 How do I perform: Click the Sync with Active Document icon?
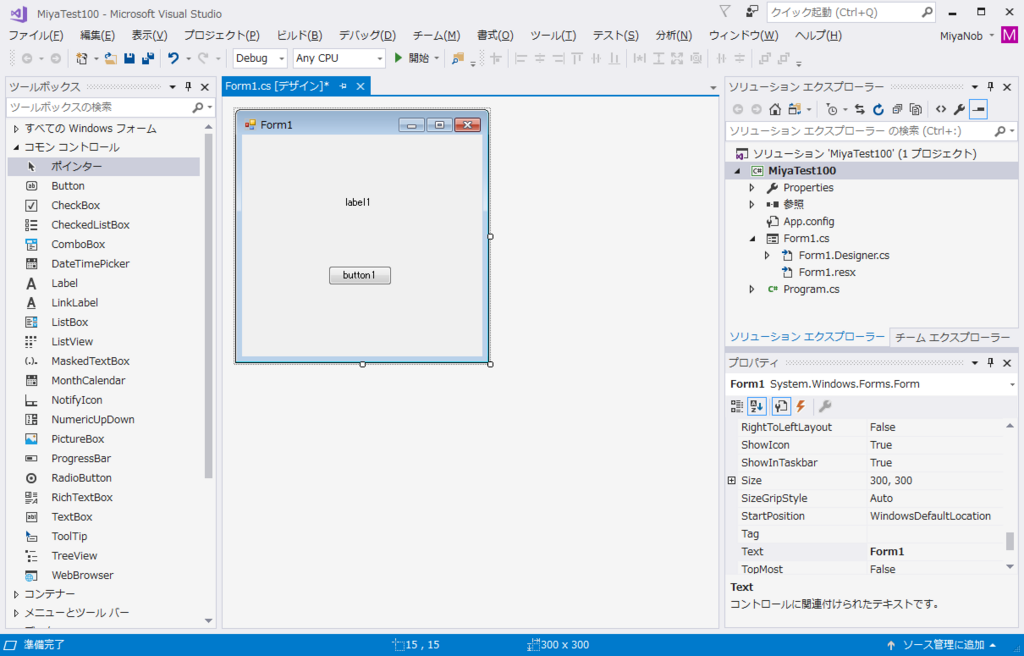coord(859,109)
